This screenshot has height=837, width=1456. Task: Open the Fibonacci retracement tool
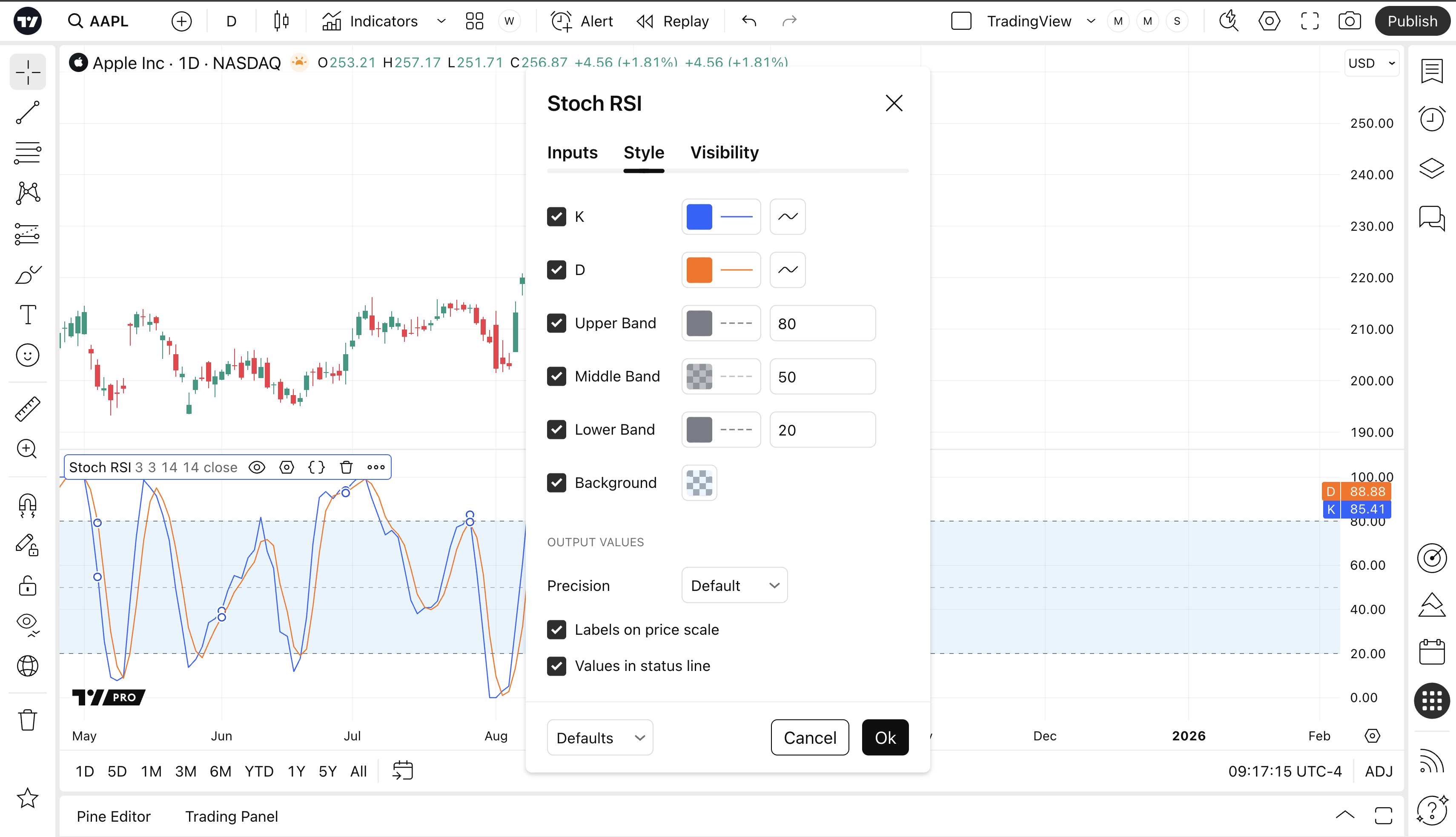click(x=28, y=153)
